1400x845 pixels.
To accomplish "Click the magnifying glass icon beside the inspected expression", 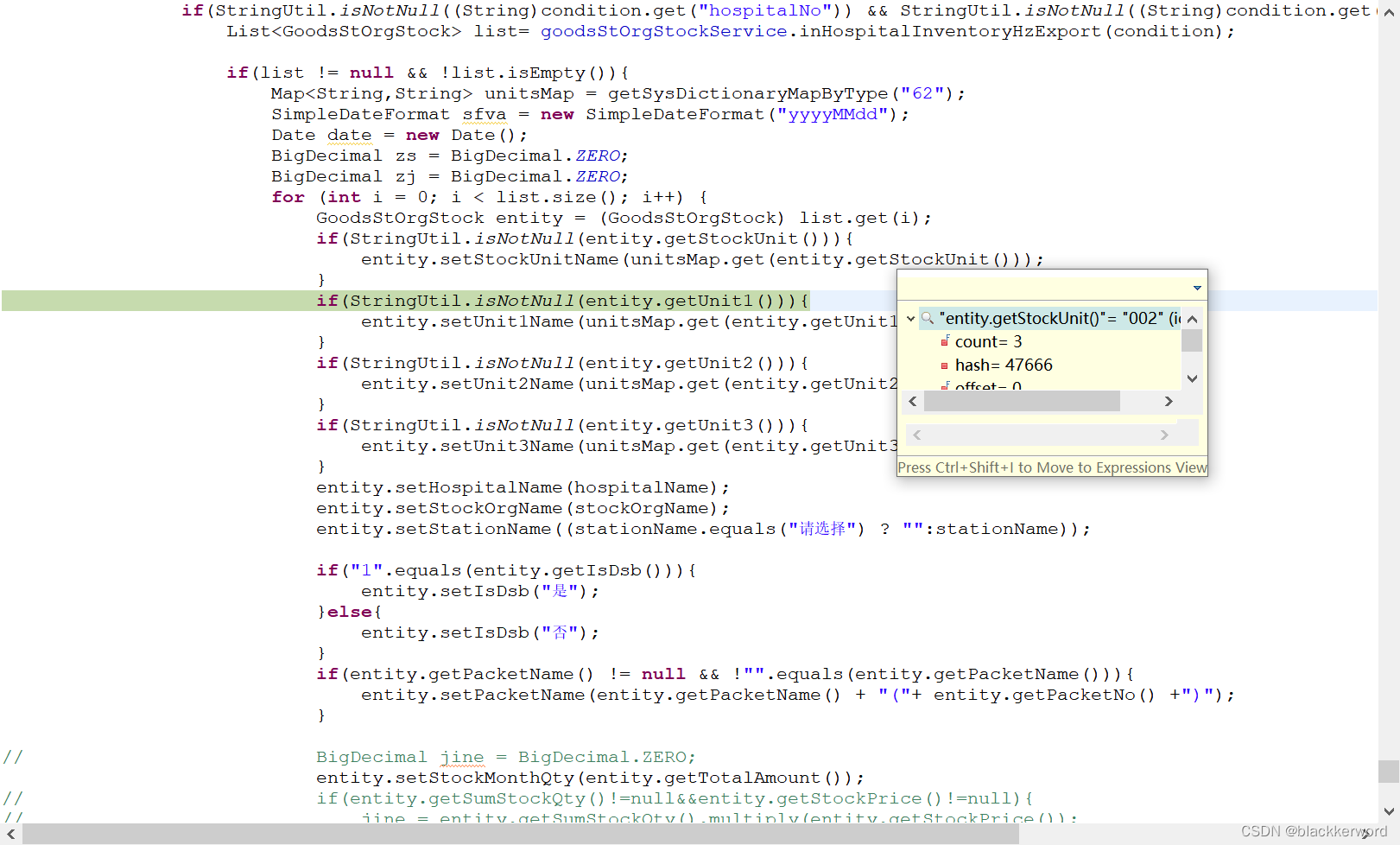I will (x=927, y=318).
